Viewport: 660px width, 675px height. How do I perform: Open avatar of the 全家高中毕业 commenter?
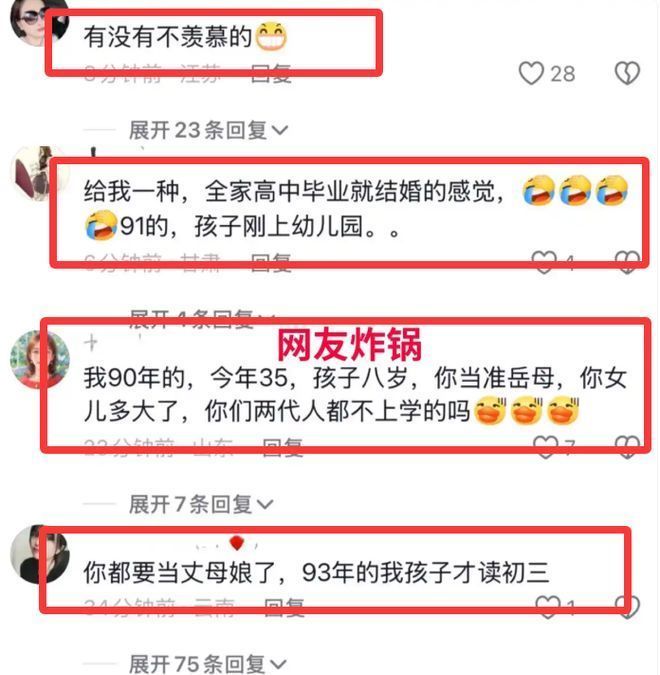pyautogui.click(x=40, y=174)
